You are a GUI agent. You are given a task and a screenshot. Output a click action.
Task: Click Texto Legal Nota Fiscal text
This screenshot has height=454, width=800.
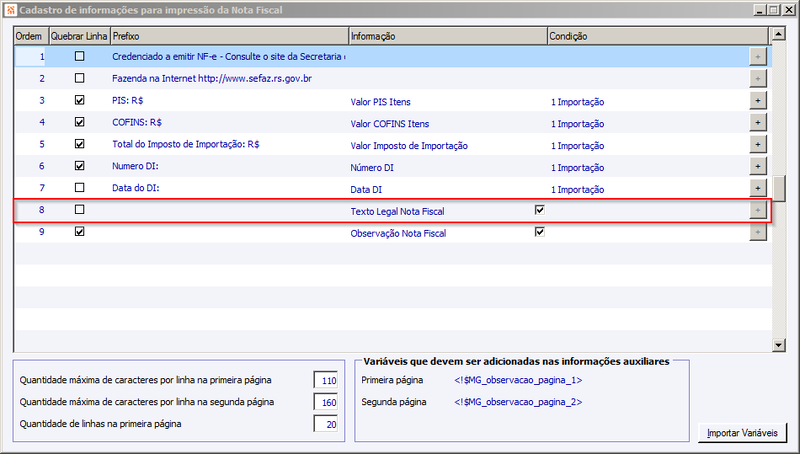[x=397, y=212]
